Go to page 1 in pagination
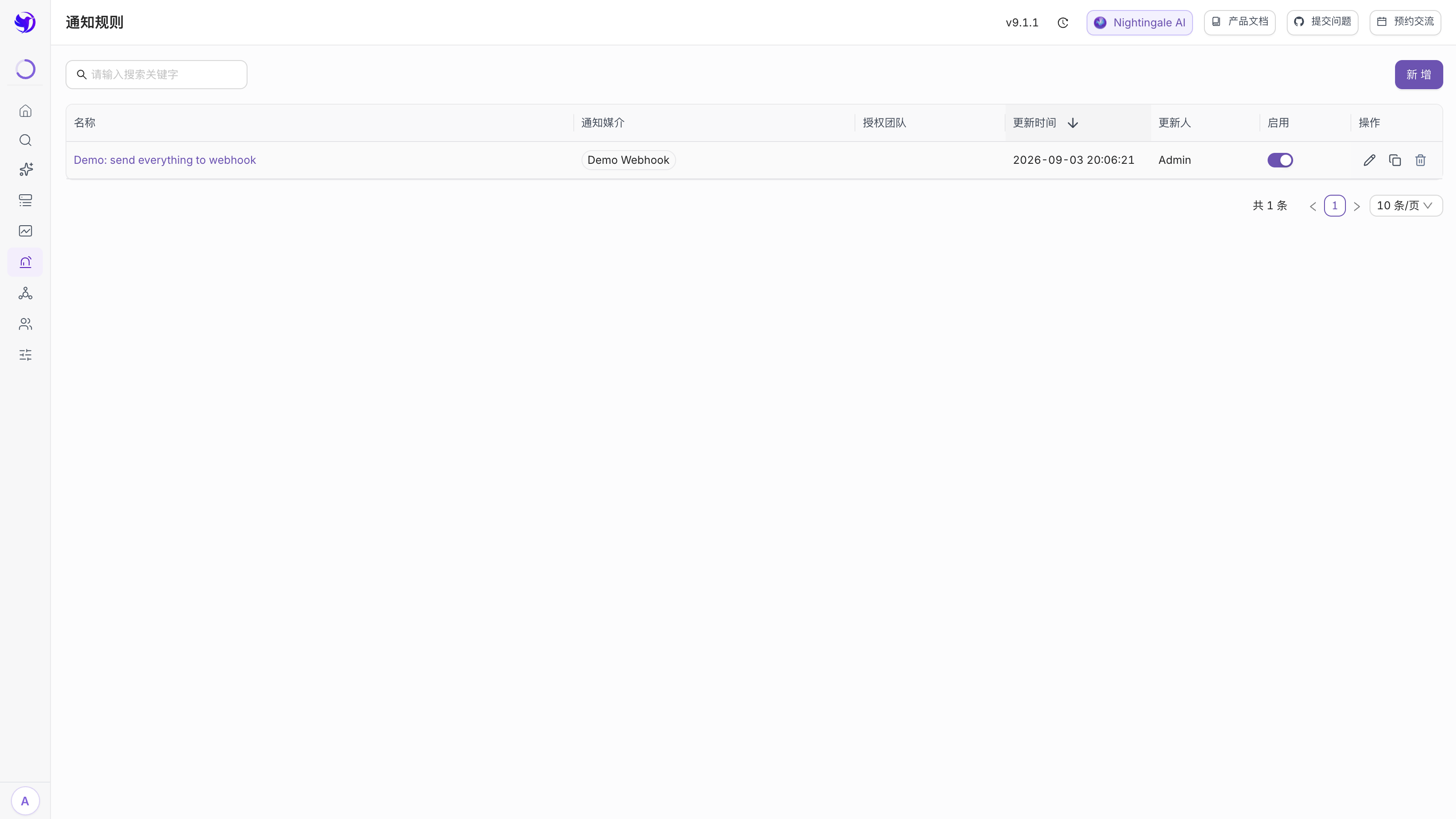This screenshot has width=1456, height=819. 1335,206
